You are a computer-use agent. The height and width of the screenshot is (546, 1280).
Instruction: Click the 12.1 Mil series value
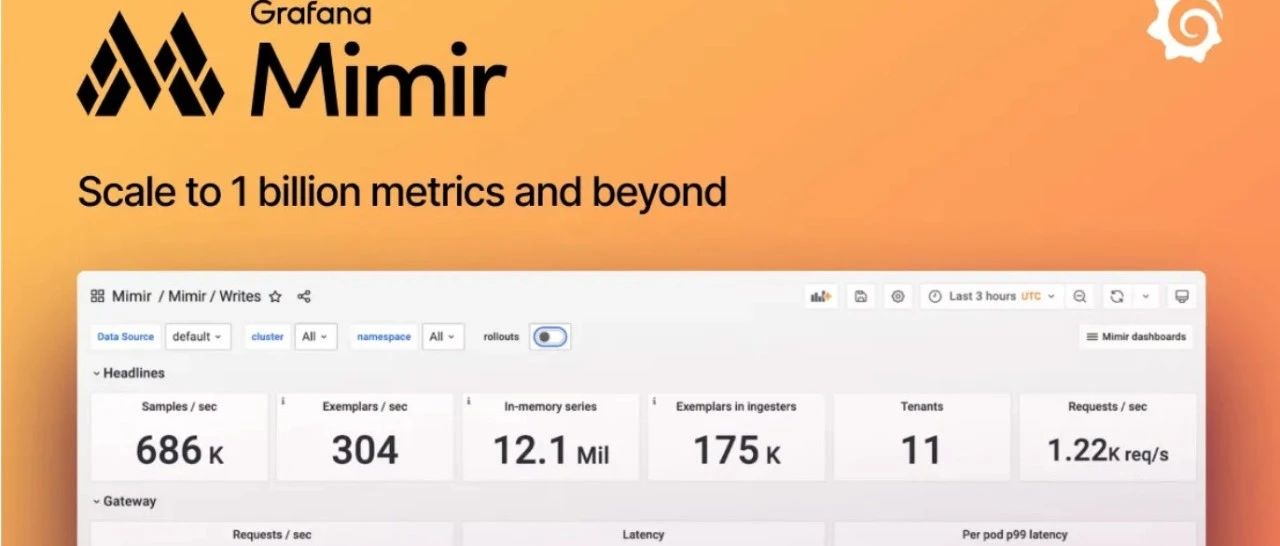[550, 451]
